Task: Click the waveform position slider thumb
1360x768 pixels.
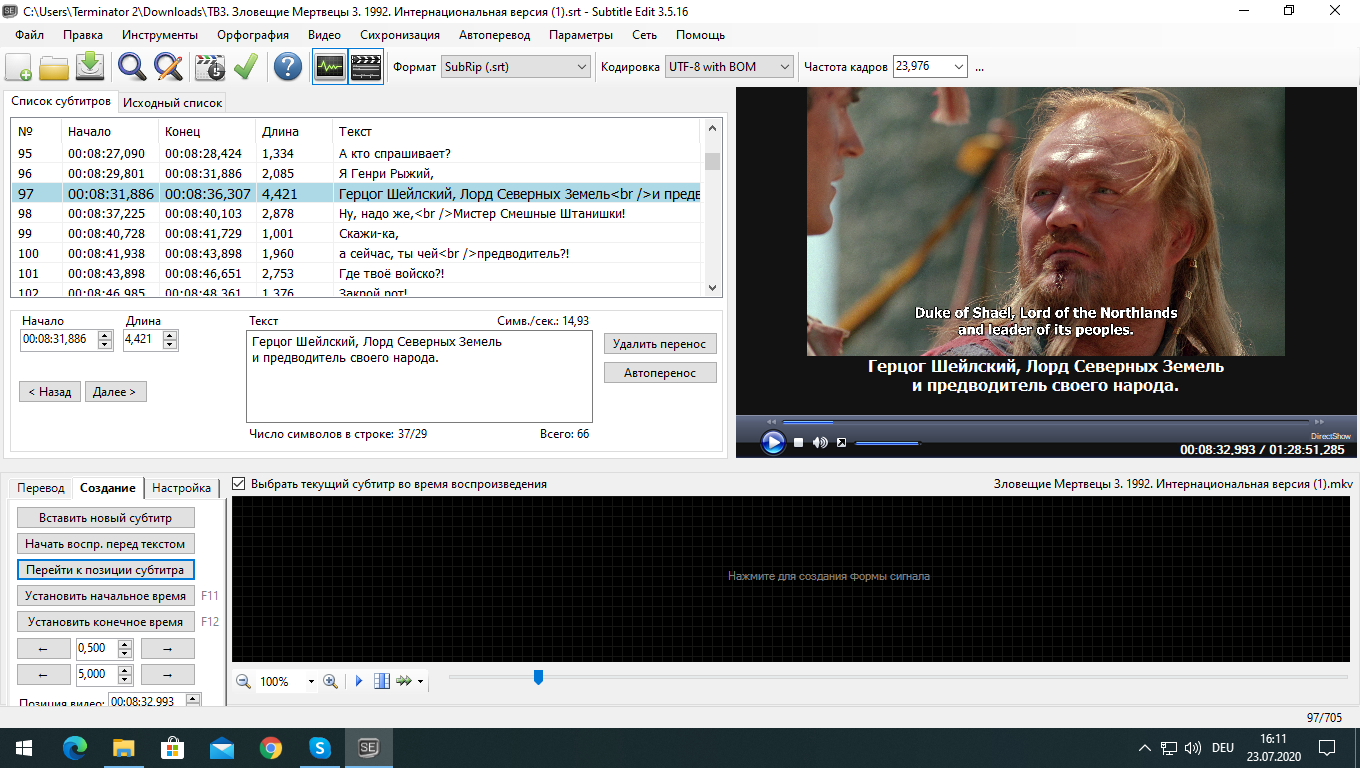Action: [538, 678]
